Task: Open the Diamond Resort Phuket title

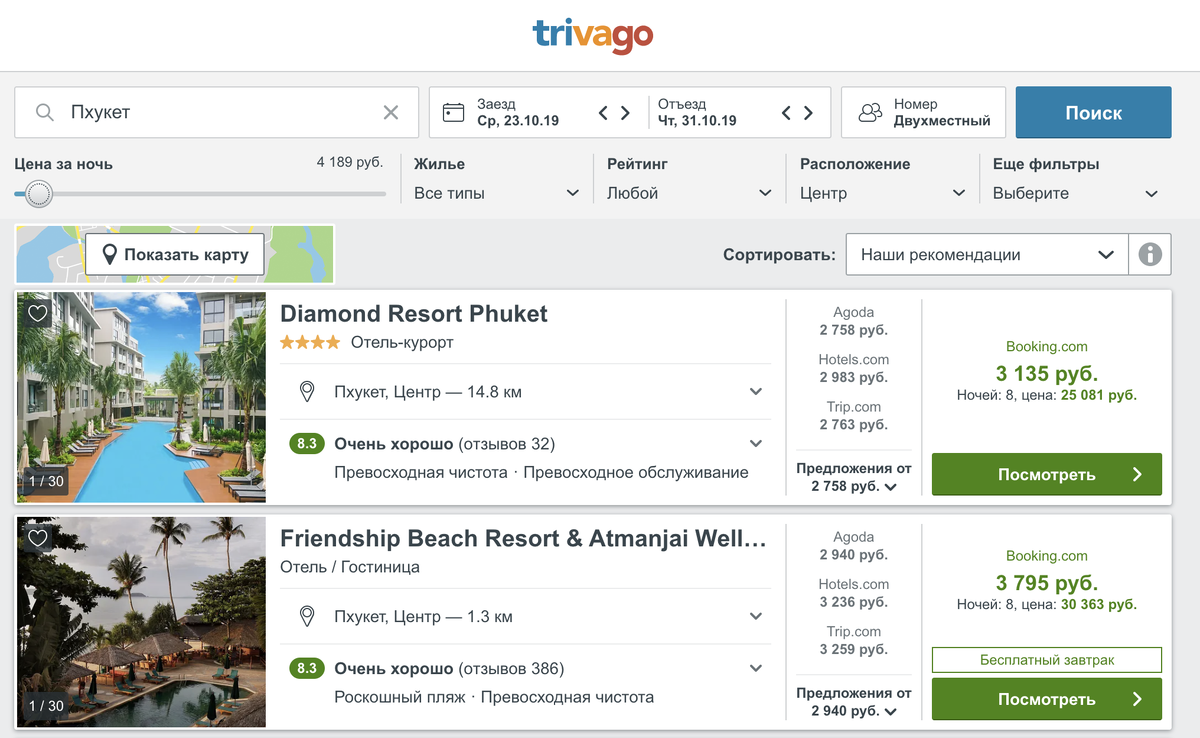Action: pos(414,314)
